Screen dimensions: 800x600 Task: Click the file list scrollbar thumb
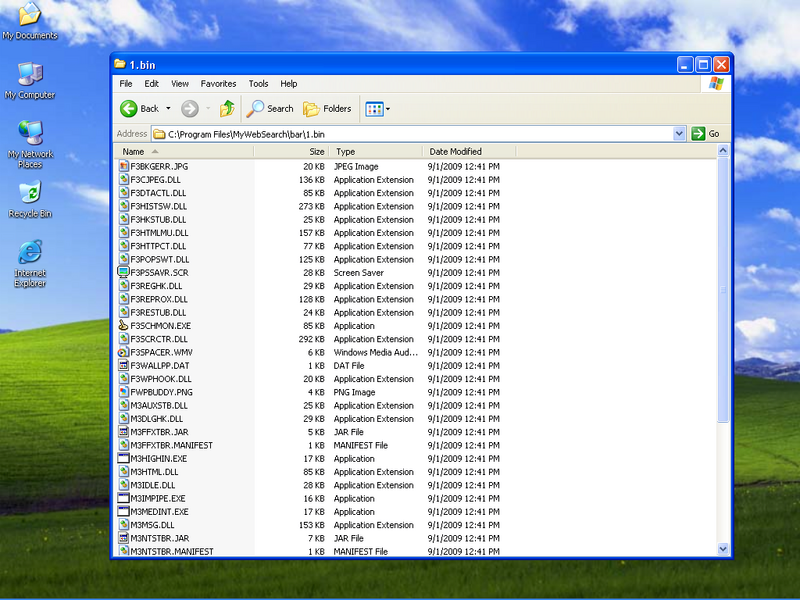722,289
